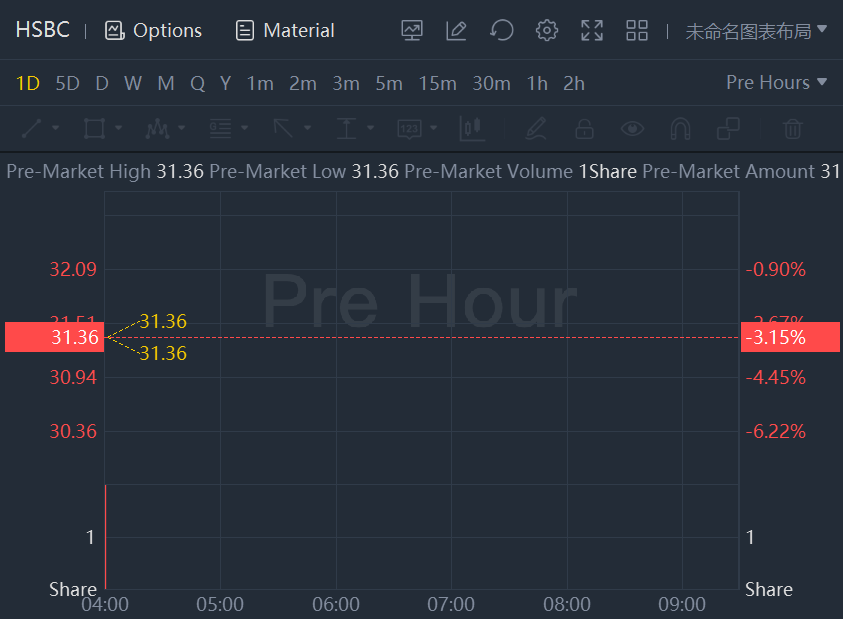843x619 pixels.
Task: Expand the rectangle shape tool dropdown arrow
Action: click(x=119, y=128)
